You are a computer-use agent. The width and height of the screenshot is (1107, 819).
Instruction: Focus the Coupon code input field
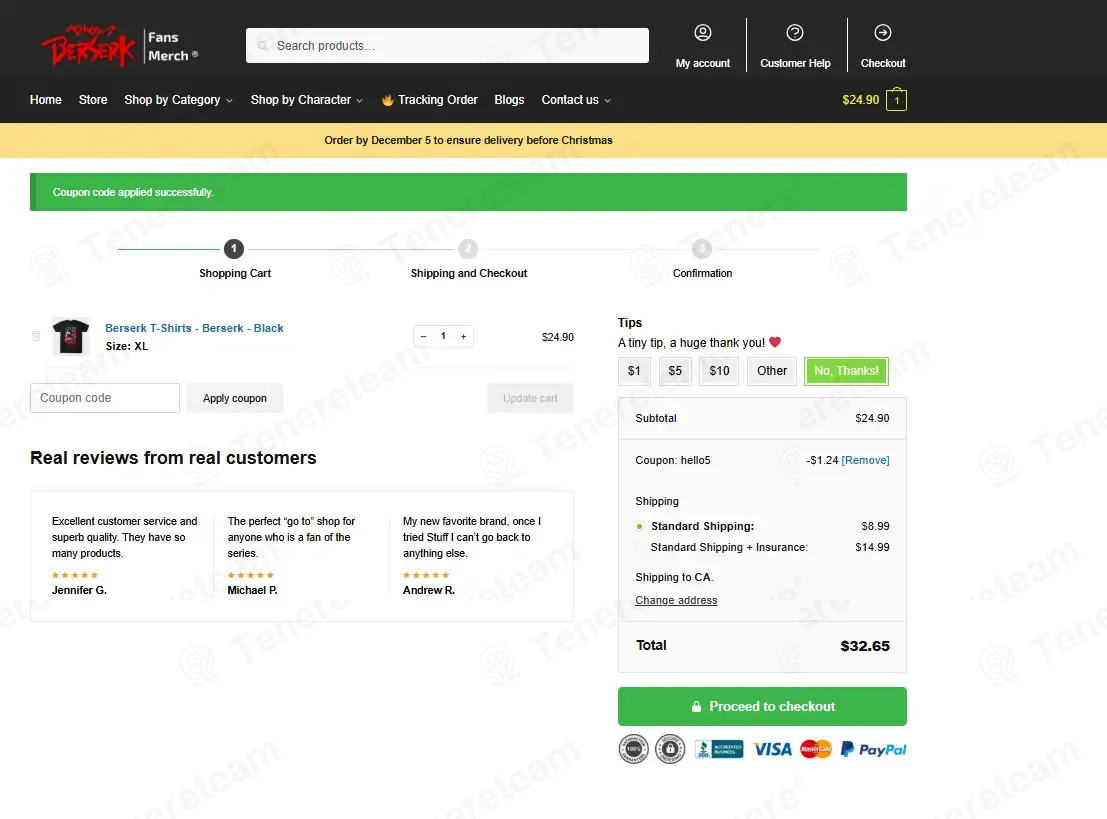[104, 398]
